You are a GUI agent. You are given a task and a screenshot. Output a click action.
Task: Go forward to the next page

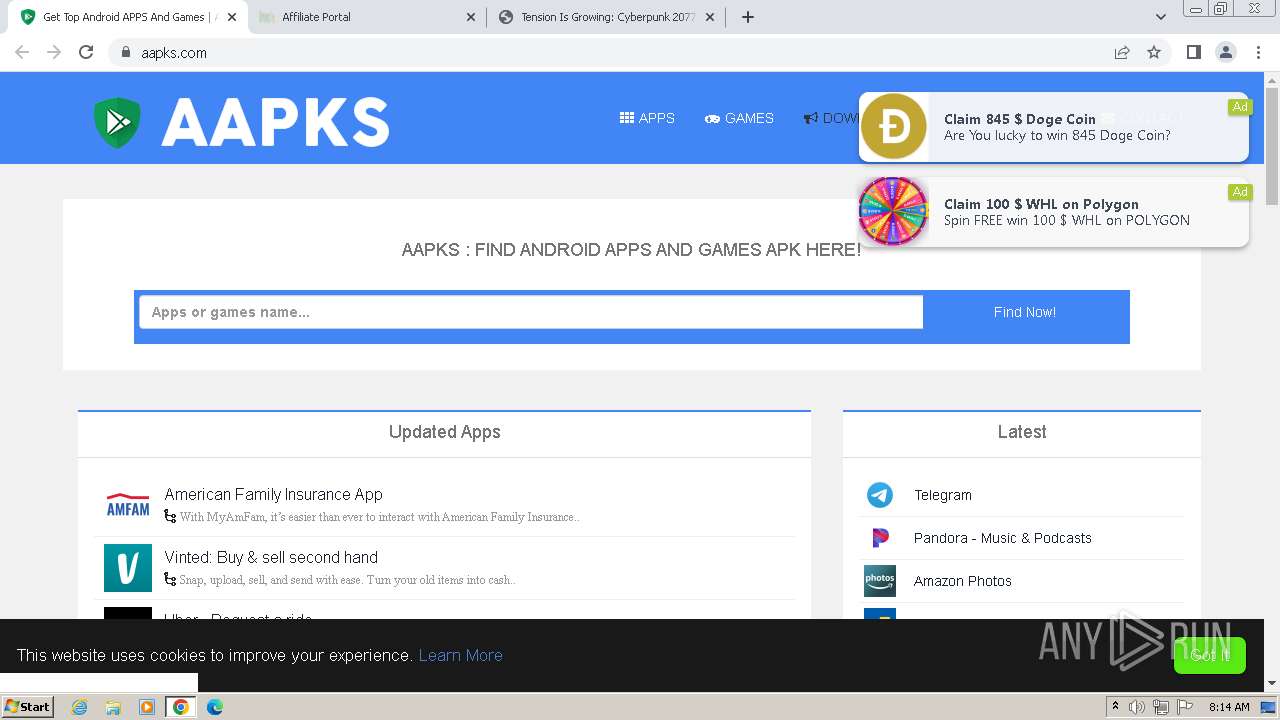tap(54, 52)
